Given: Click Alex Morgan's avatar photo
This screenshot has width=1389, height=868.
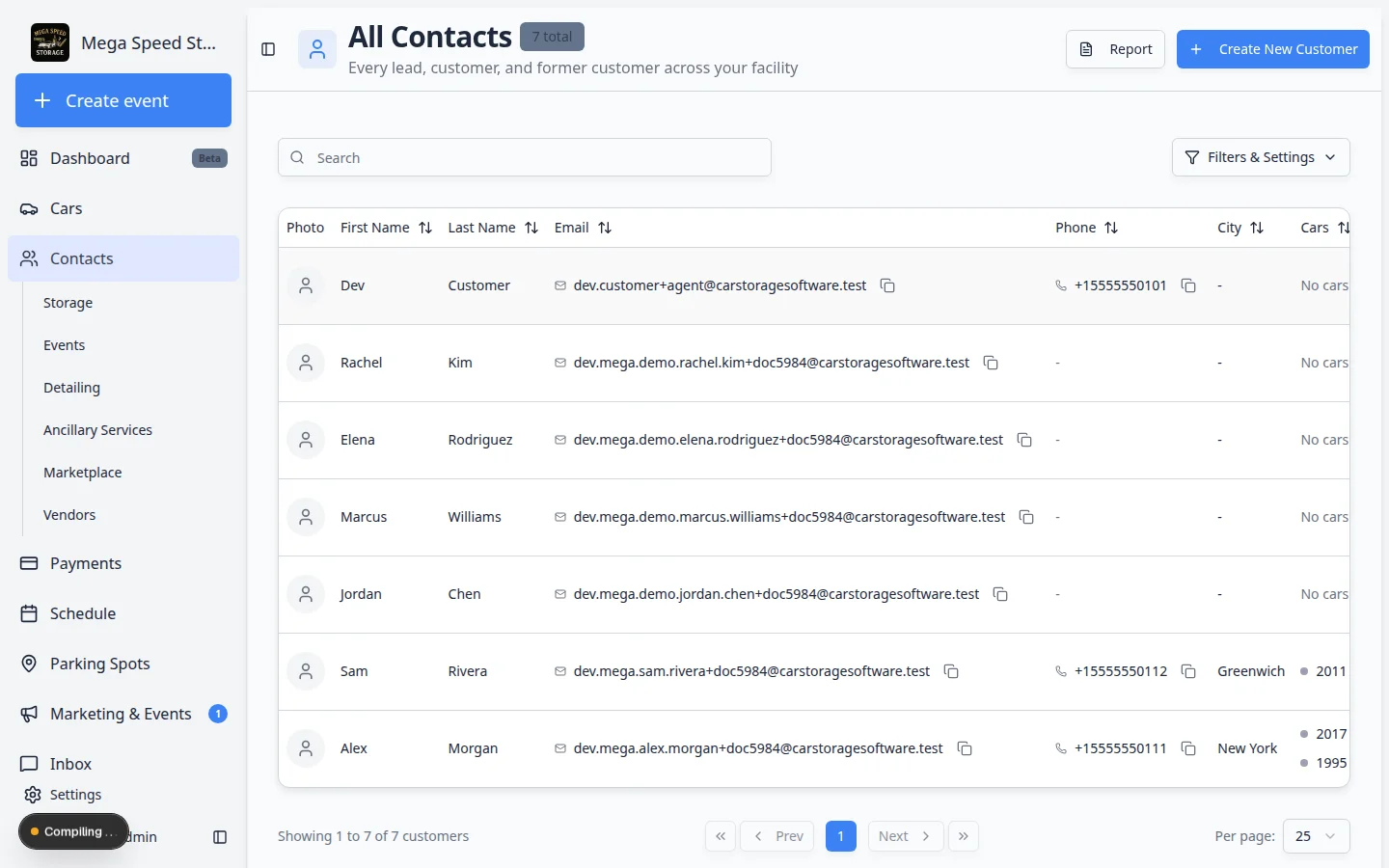Looking at the screenshot, I should click(306, 748).
